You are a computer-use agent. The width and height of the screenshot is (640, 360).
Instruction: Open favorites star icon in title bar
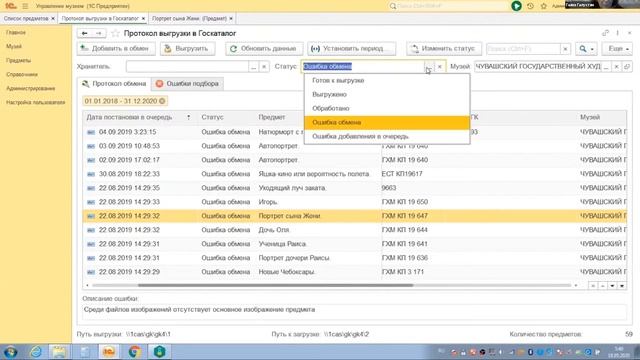pos(544,6)
